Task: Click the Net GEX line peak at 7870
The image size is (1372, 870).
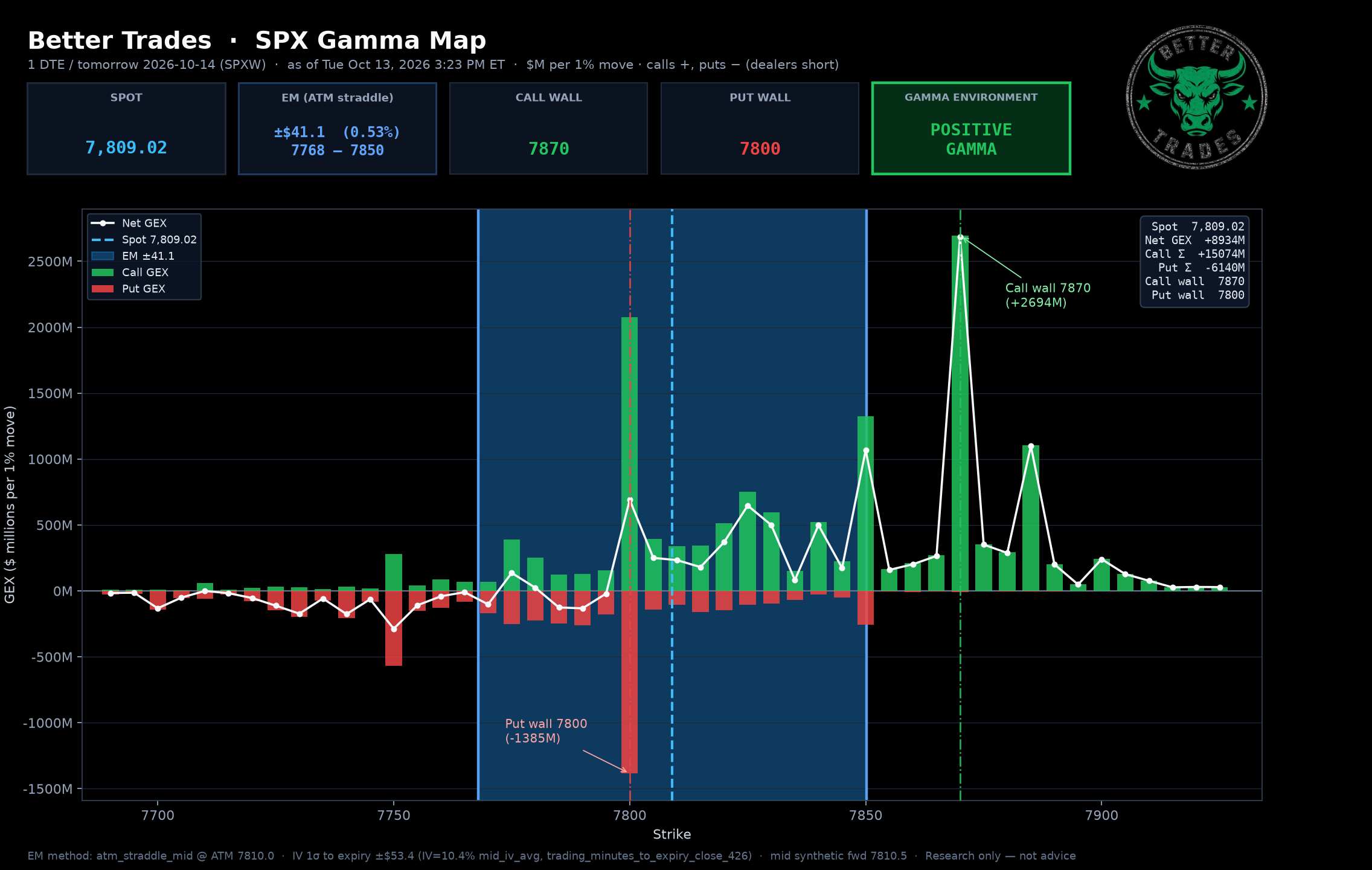Action: coord(960,237)
